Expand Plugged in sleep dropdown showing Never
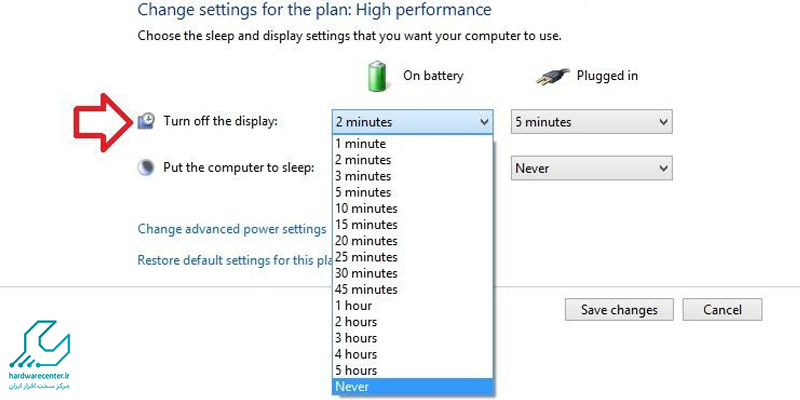Viewport: 800px width, 400px height. (x=591, y=168)
